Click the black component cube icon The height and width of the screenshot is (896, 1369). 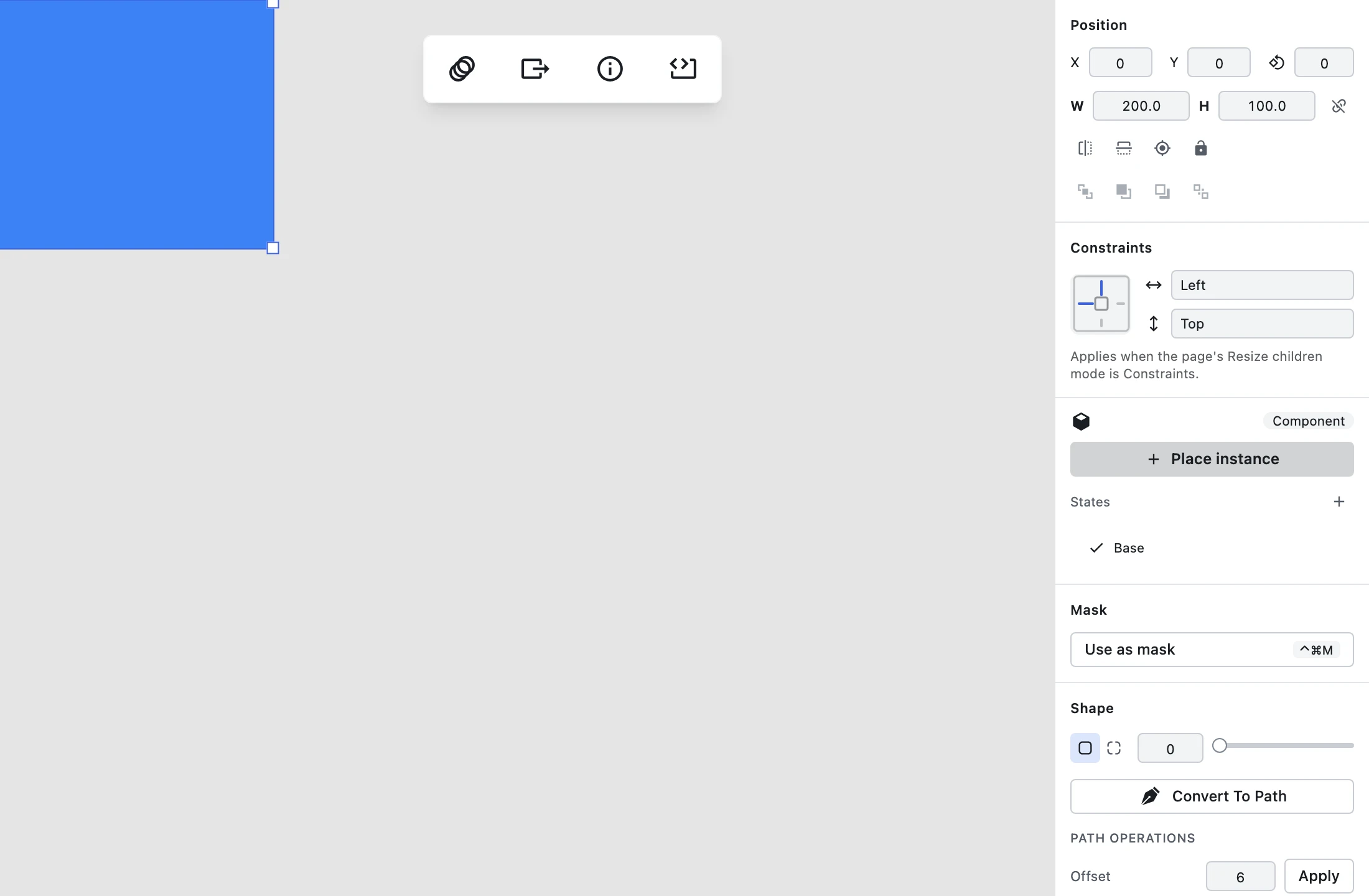tap(1081, 421)
